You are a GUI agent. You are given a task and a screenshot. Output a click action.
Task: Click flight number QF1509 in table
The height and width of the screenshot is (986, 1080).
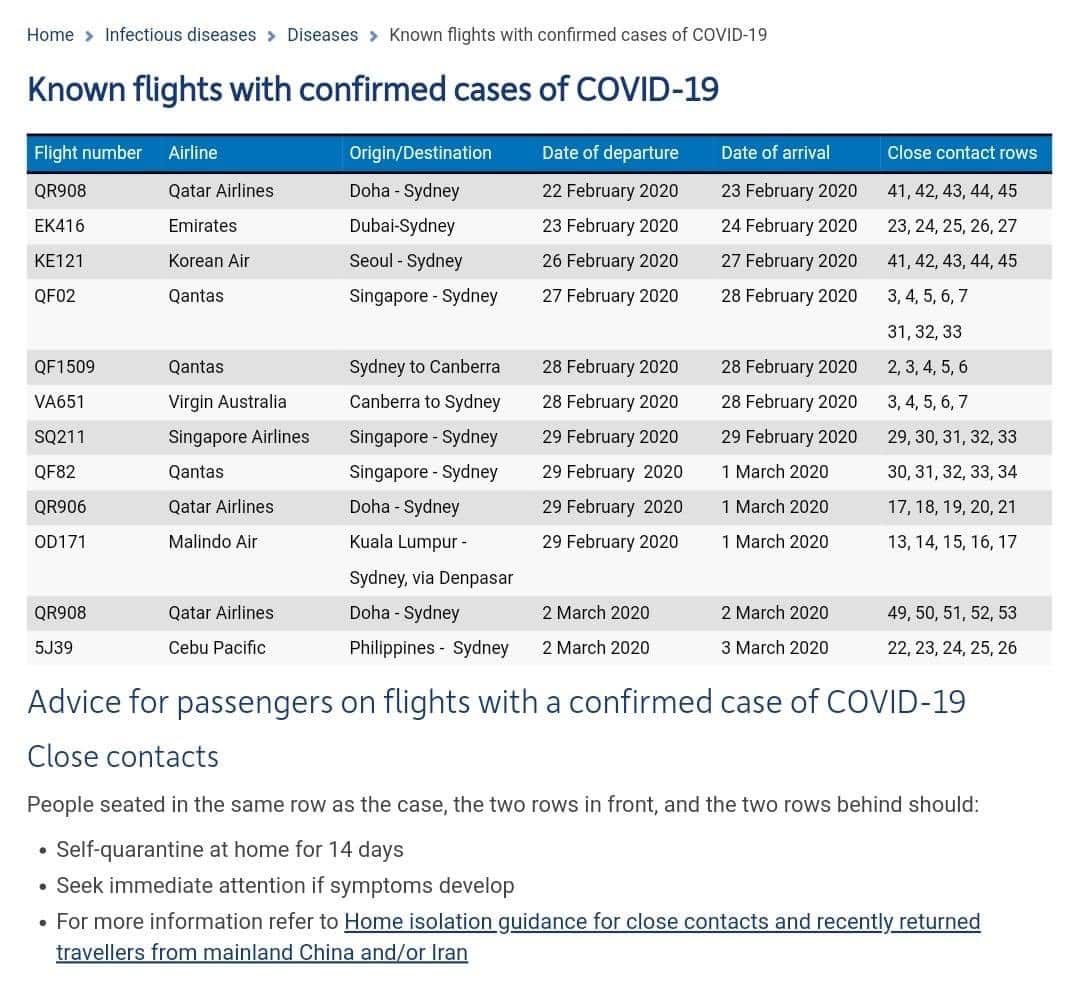coord(65,367)
